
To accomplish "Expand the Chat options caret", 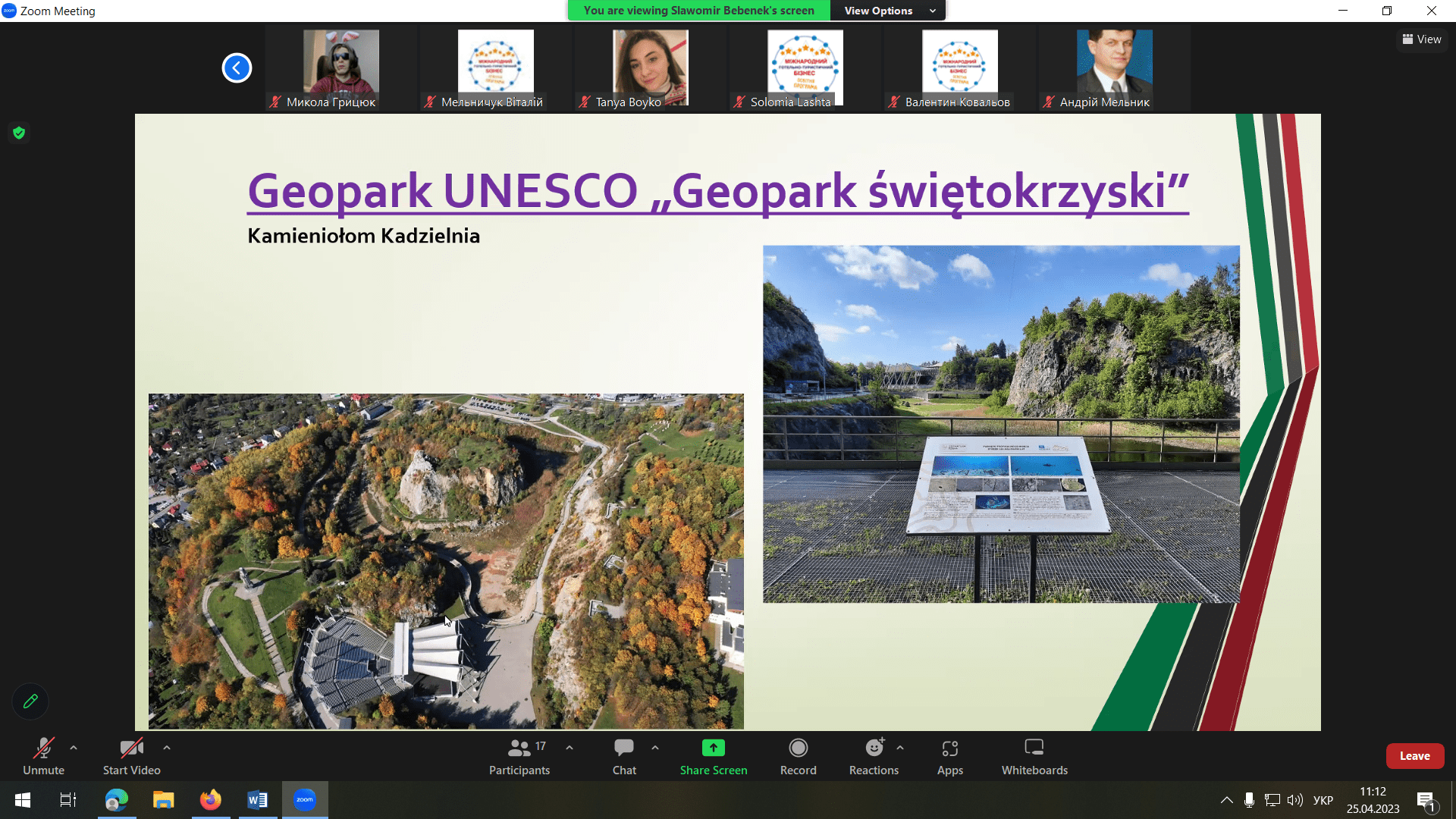I will 655,748.
